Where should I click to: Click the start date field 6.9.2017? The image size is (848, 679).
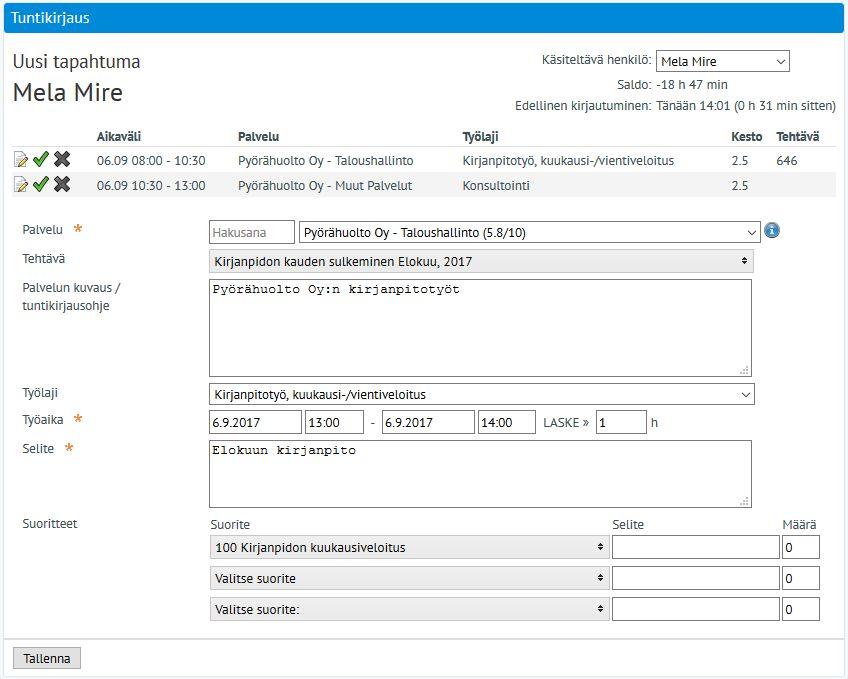[255, 422]
